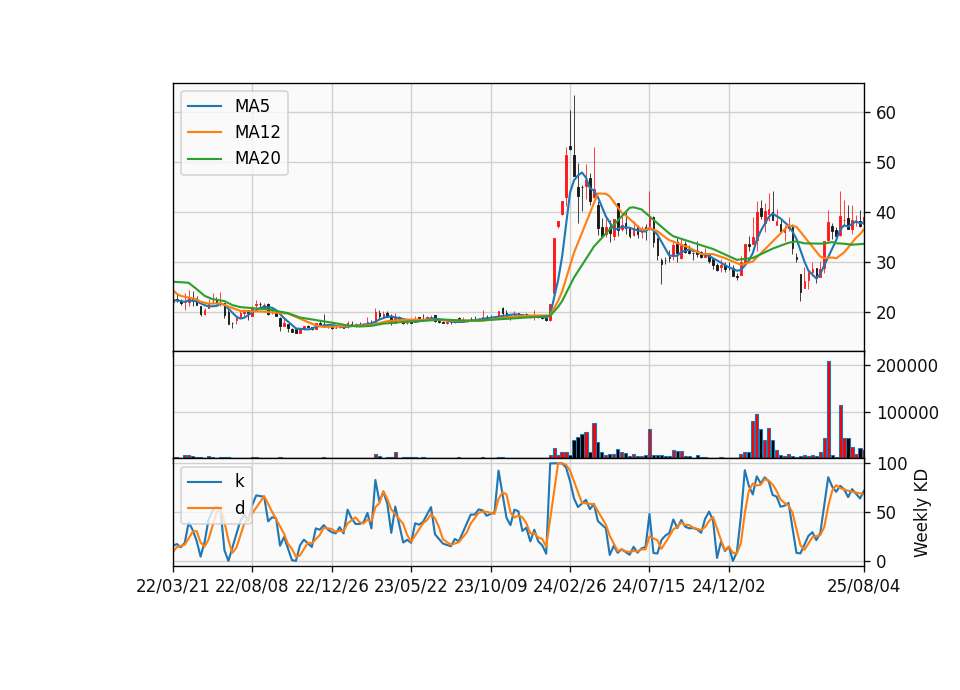Click the date label 24/07/15
Viewport: 960px width, 690px height.
[x=649, y=587]
